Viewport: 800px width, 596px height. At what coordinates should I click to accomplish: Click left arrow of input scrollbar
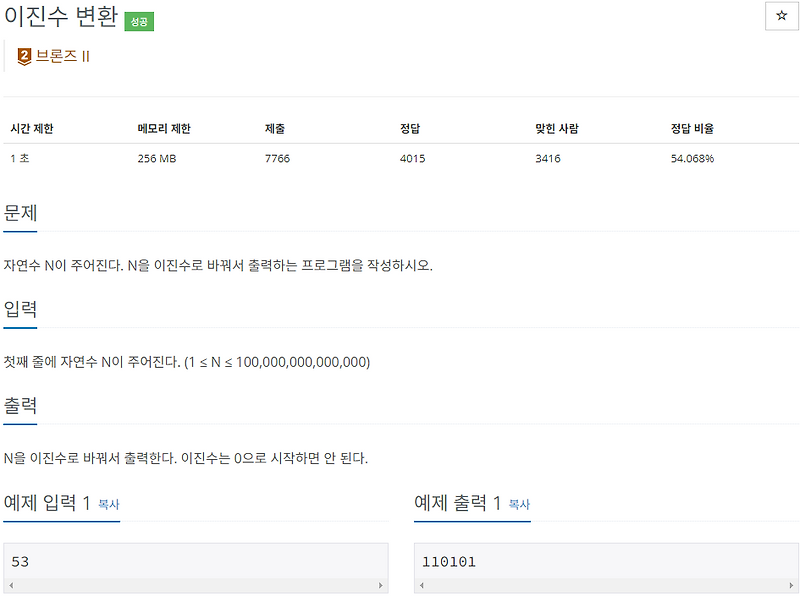11,585
